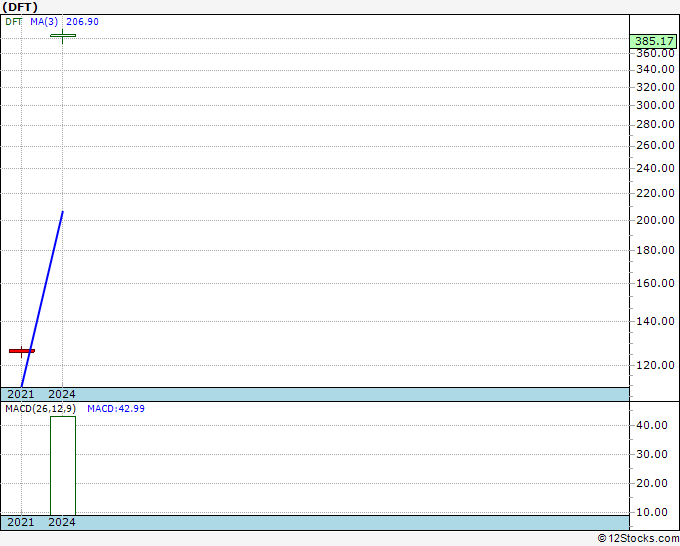Screen dimensions: 680x546
Task: Click 2021 on the price chart axis
Action: coord(21,394)
